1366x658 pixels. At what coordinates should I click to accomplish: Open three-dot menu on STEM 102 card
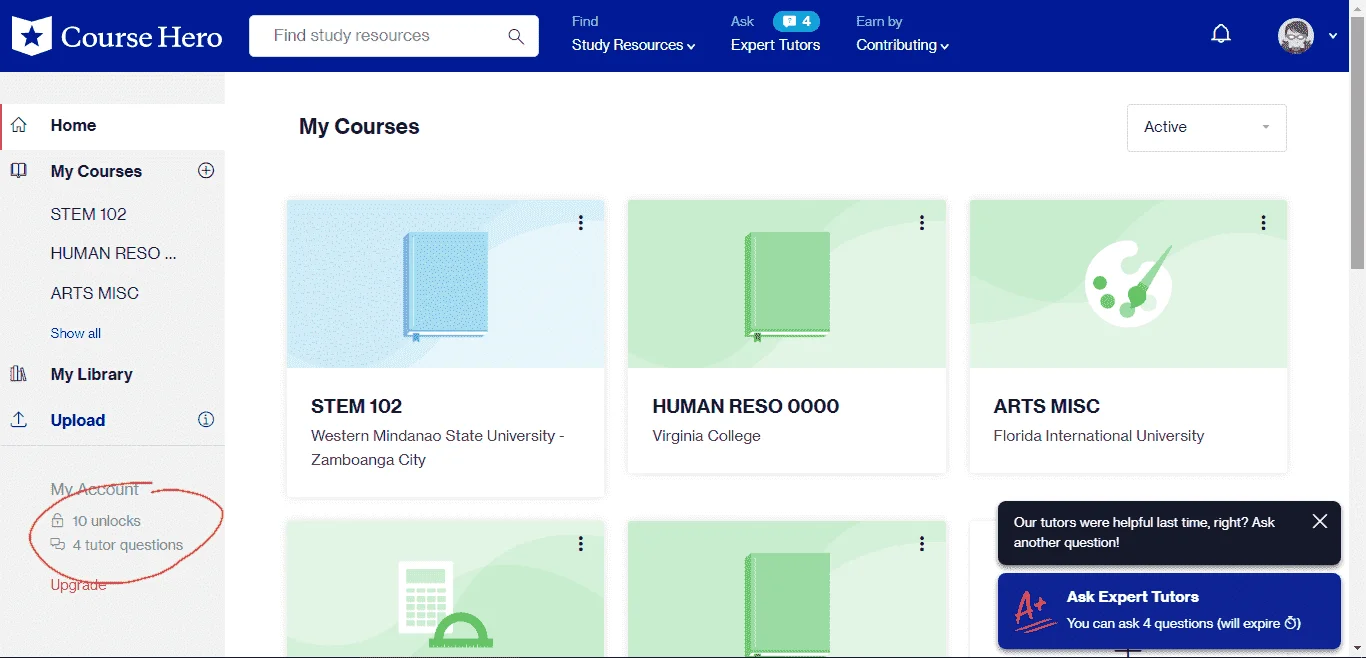(x=581, y=223)
